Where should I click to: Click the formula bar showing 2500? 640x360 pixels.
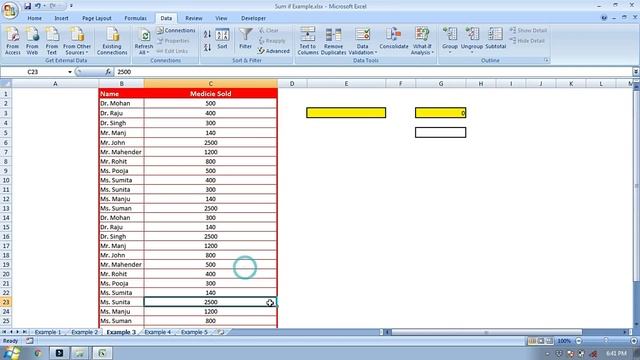pos(373,72)
